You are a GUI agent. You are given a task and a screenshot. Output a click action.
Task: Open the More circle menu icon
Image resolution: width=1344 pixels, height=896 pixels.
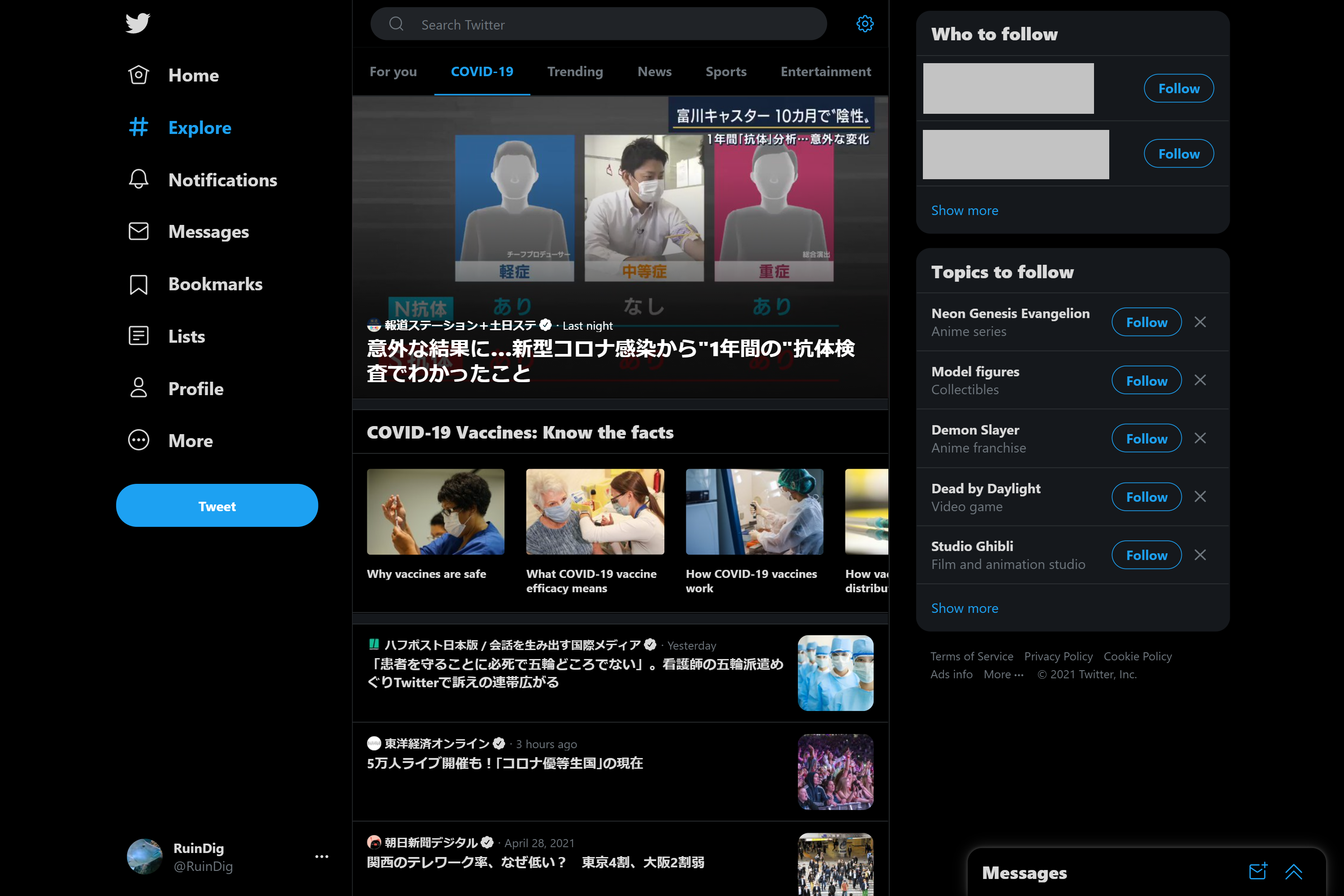pos(138,440)
